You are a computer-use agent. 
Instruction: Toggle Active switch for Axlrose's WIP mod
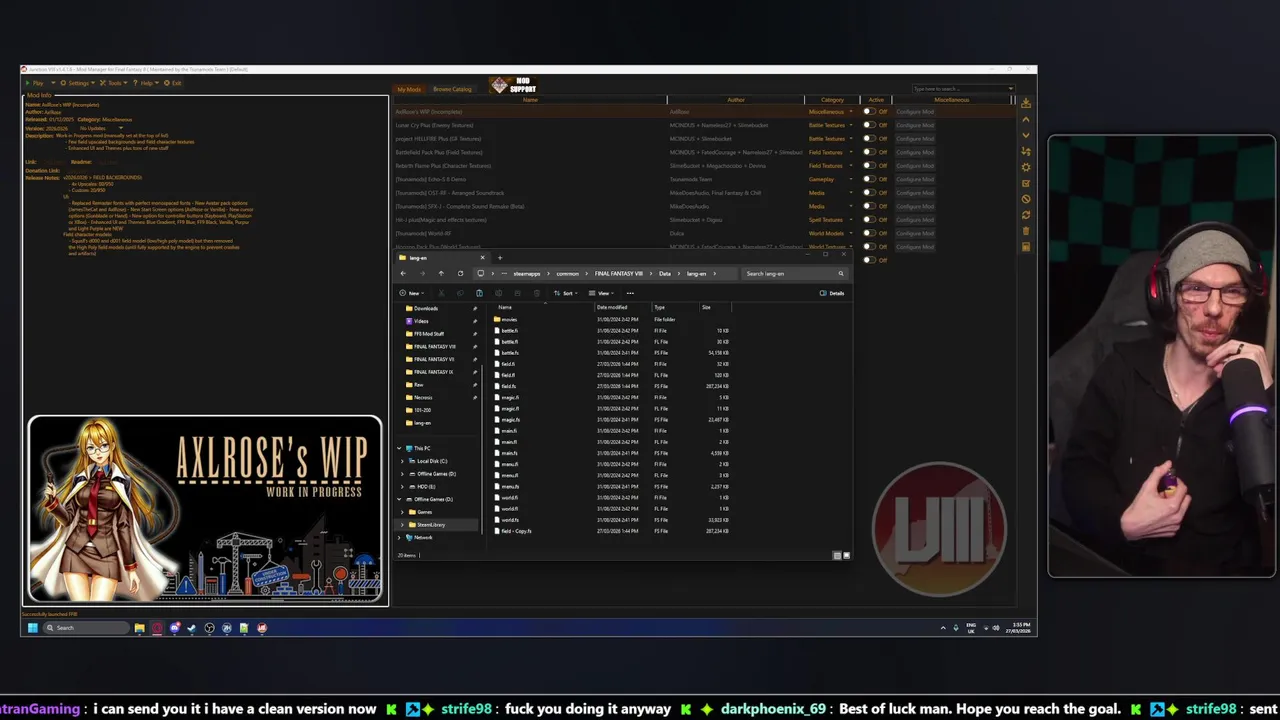870,112
